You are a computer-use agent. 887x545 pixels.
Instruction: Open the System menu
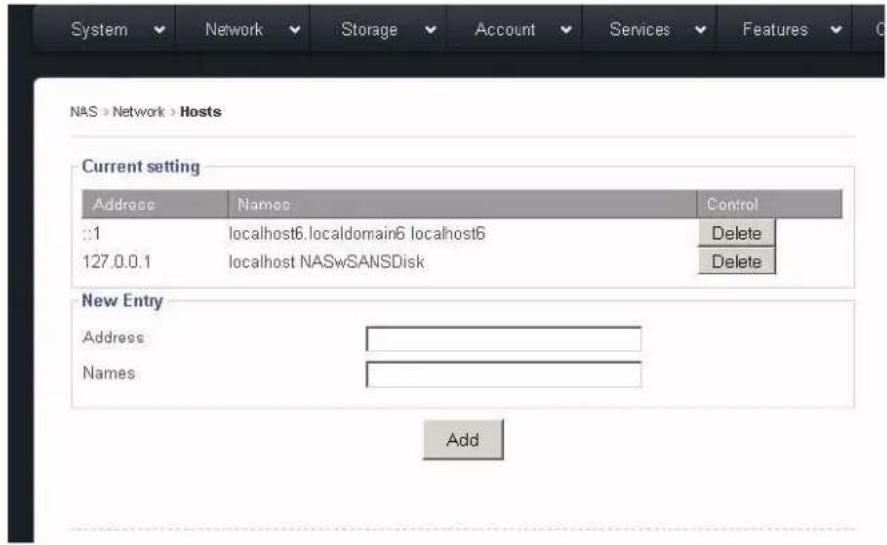[99, 29]
